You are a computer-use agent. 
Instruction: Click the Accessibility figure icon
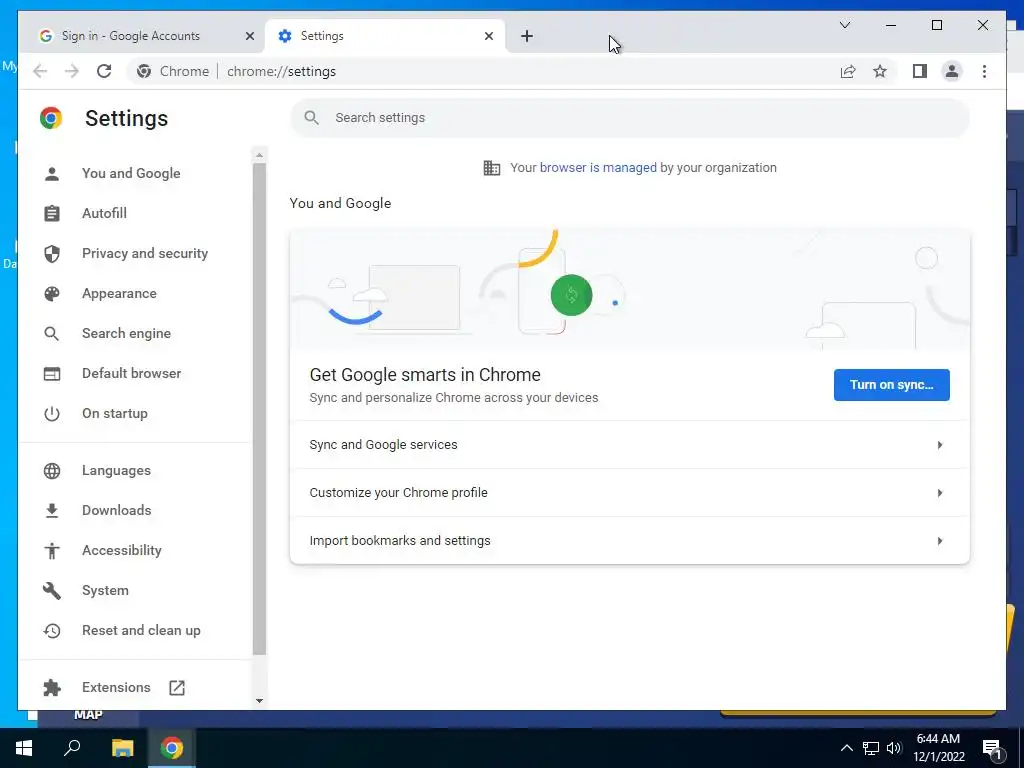point(52,551)
